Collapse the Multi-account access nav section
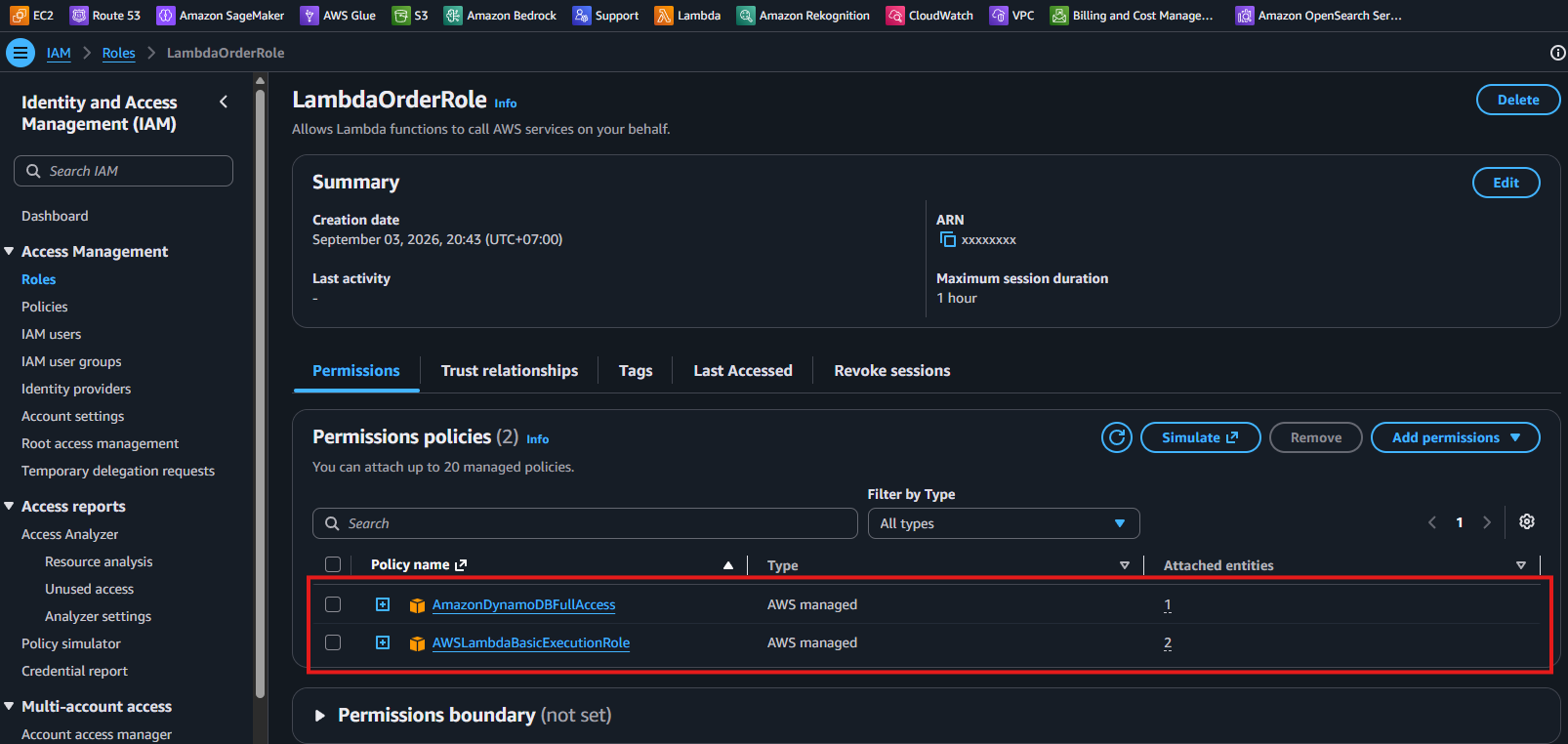Image resolution: width=1568 pixels, height=744 pixels. click(x=9, y=707)
